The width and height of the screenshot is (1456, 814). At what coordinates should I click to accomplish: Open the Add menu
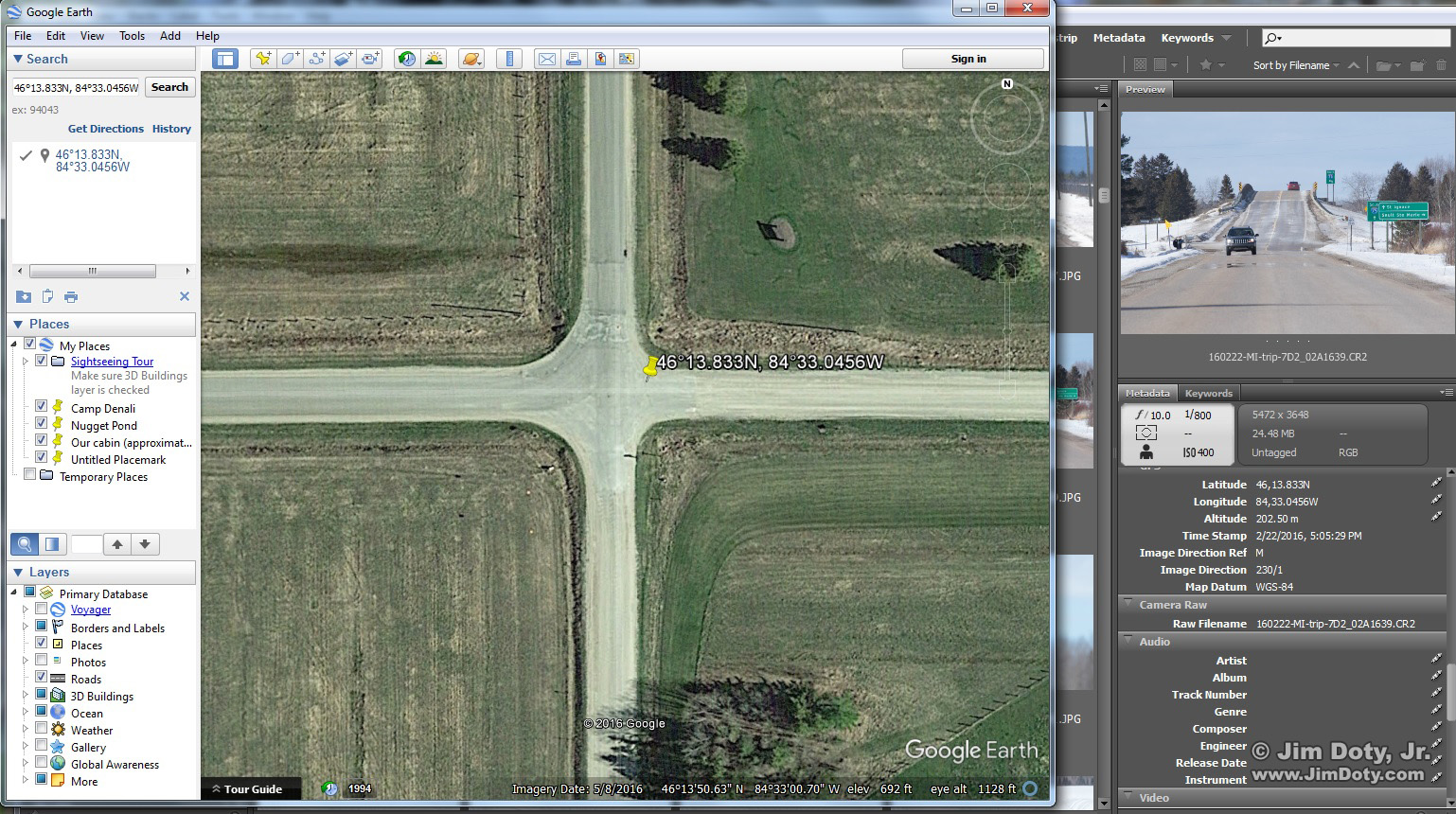pos(170,36)
